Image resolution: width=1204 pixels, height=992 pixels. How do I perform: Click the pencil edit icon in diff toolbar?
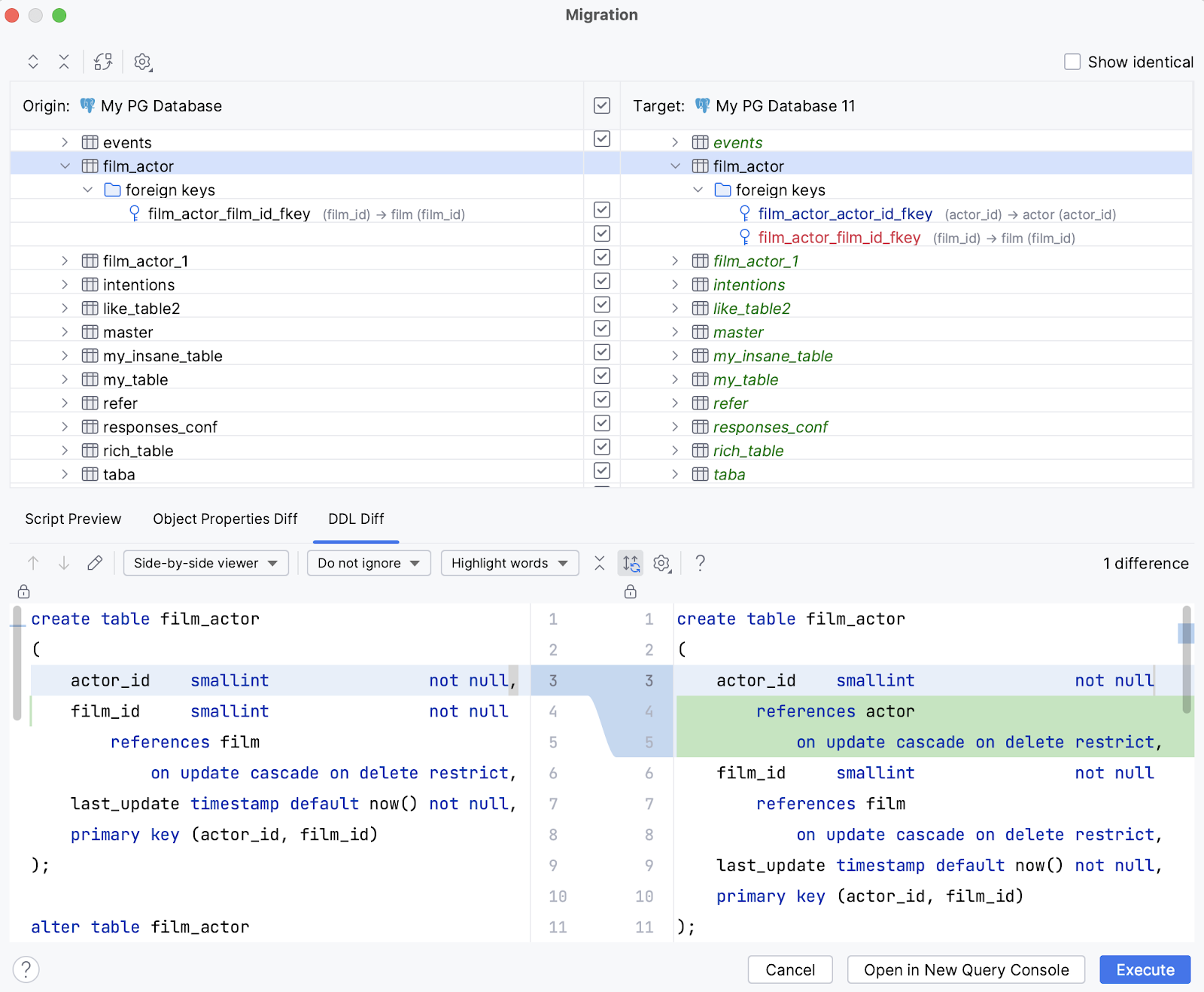(95, 563)
